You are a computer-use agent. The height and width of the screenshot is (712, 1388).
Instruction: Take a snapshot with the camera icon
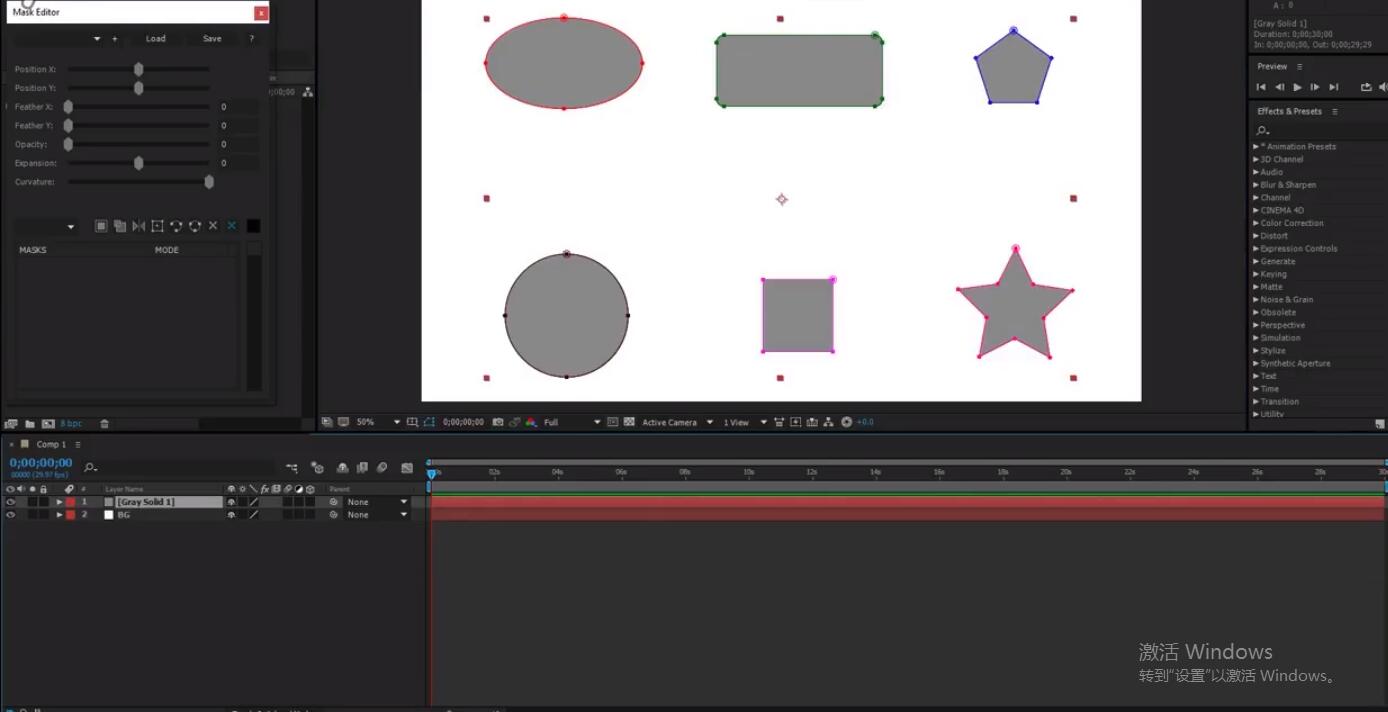tap(497, 422)
